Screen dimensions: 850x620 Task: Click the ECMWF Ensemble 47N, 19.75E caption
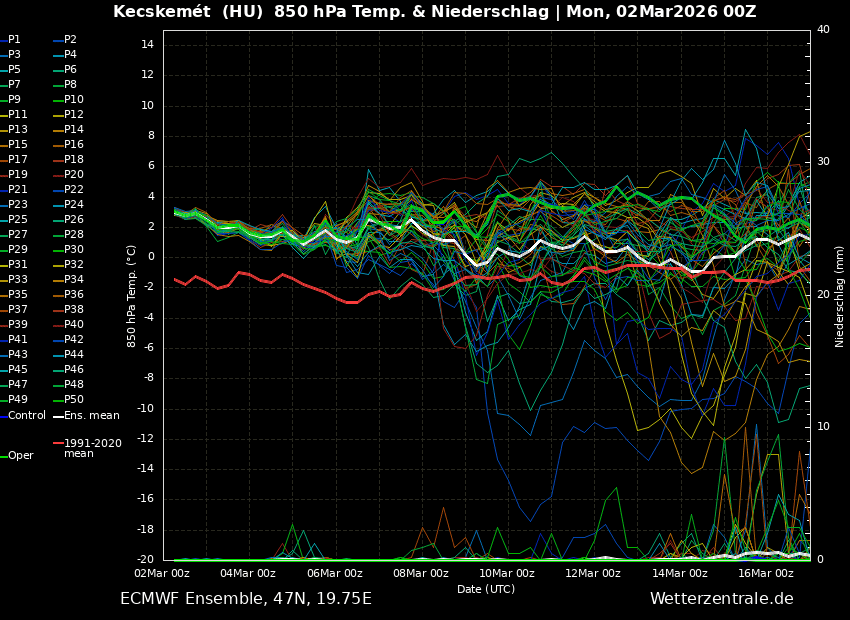[x=245, y=598]
